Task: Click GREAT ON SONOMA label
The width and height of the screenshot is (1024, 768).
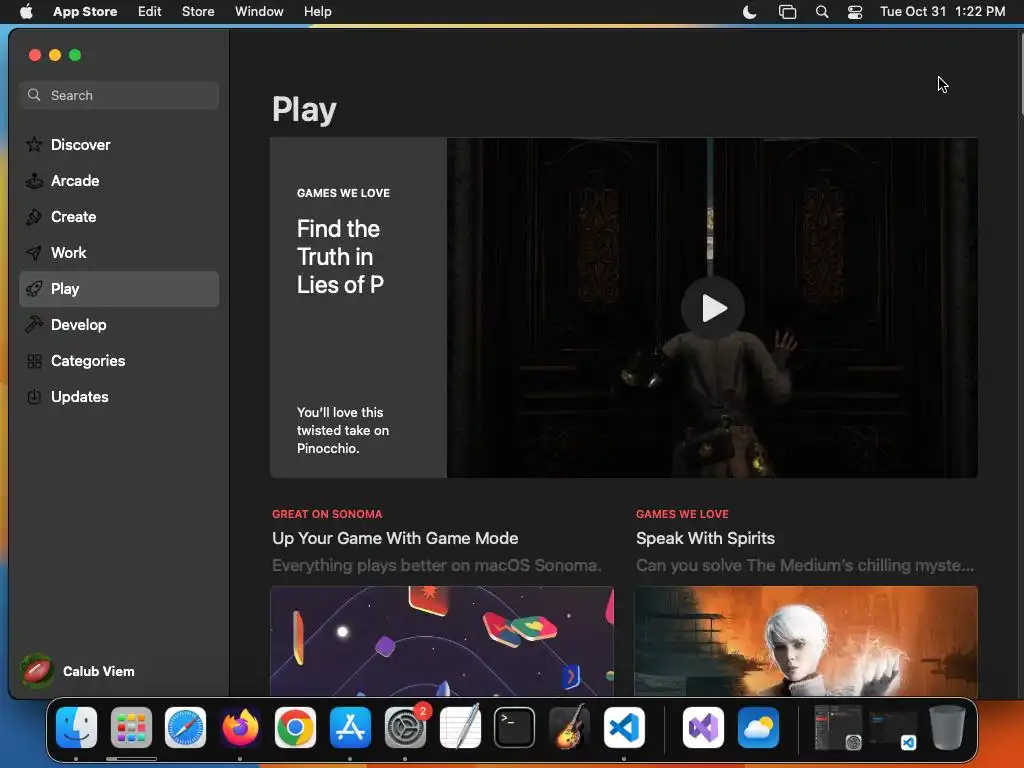Action: (327, 514)
